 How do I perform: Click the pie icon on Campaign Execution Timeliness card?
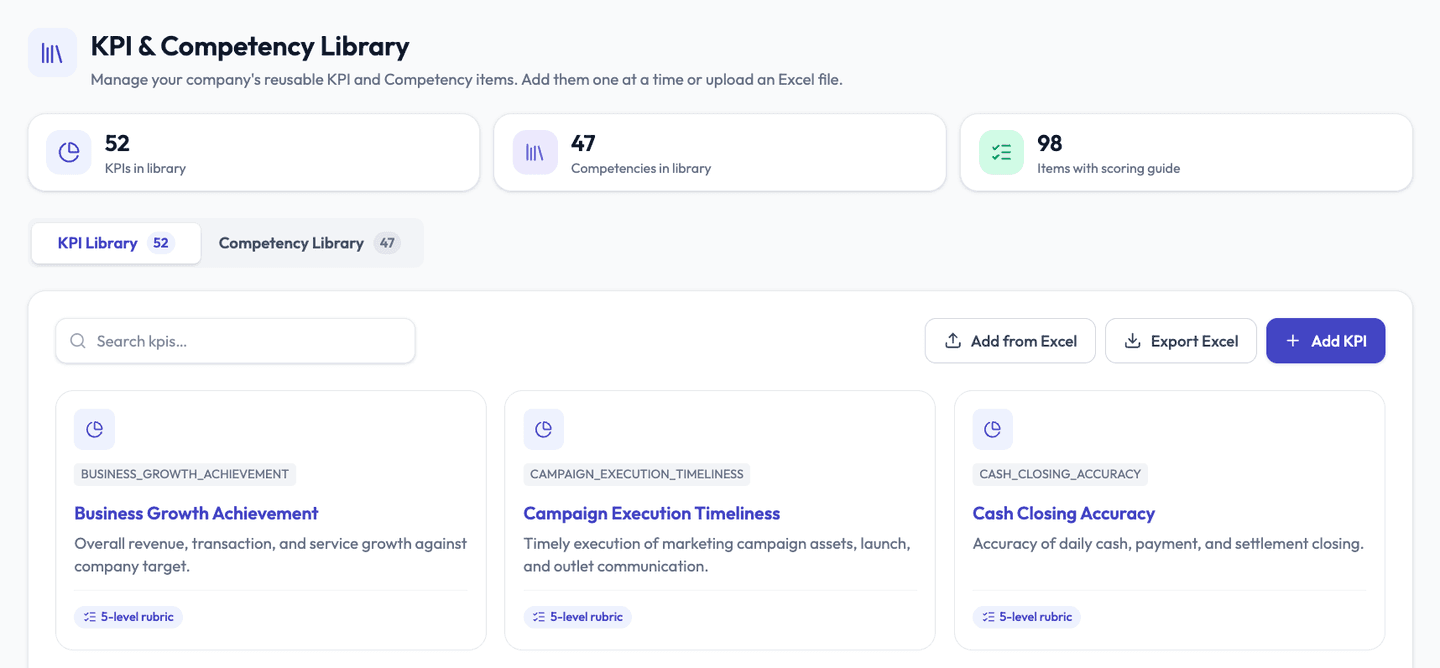tap(544, 429)
